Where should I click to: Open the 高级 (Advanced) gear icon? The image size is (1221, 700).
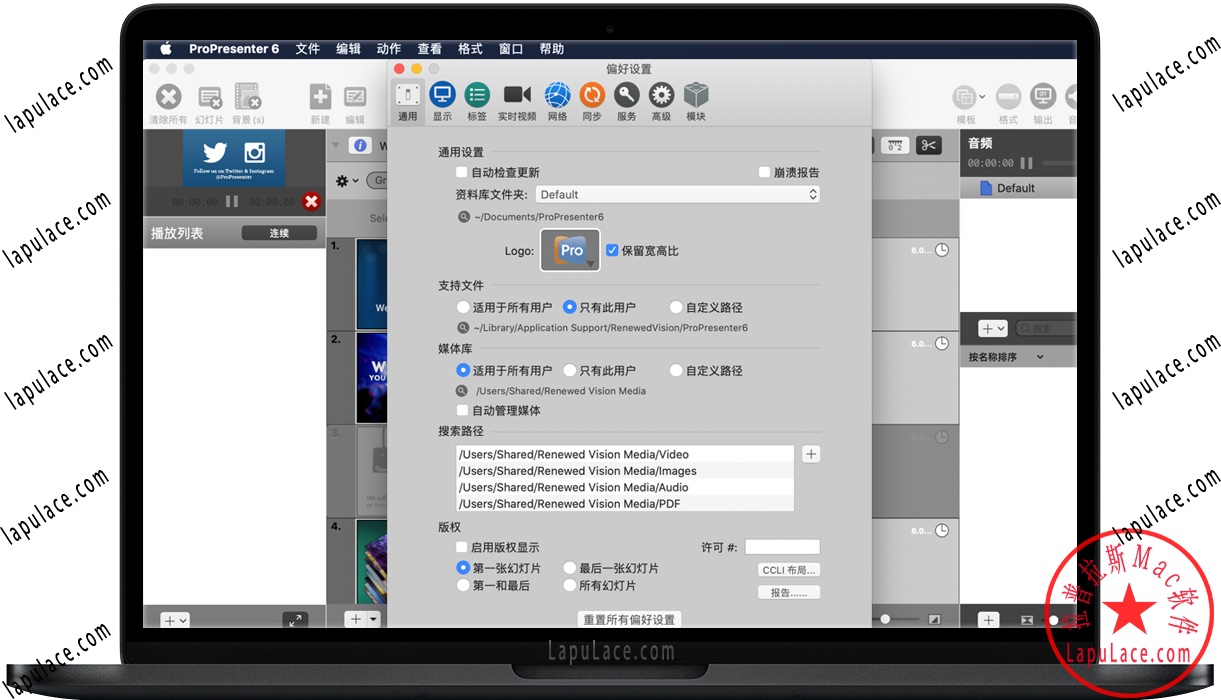661,96
